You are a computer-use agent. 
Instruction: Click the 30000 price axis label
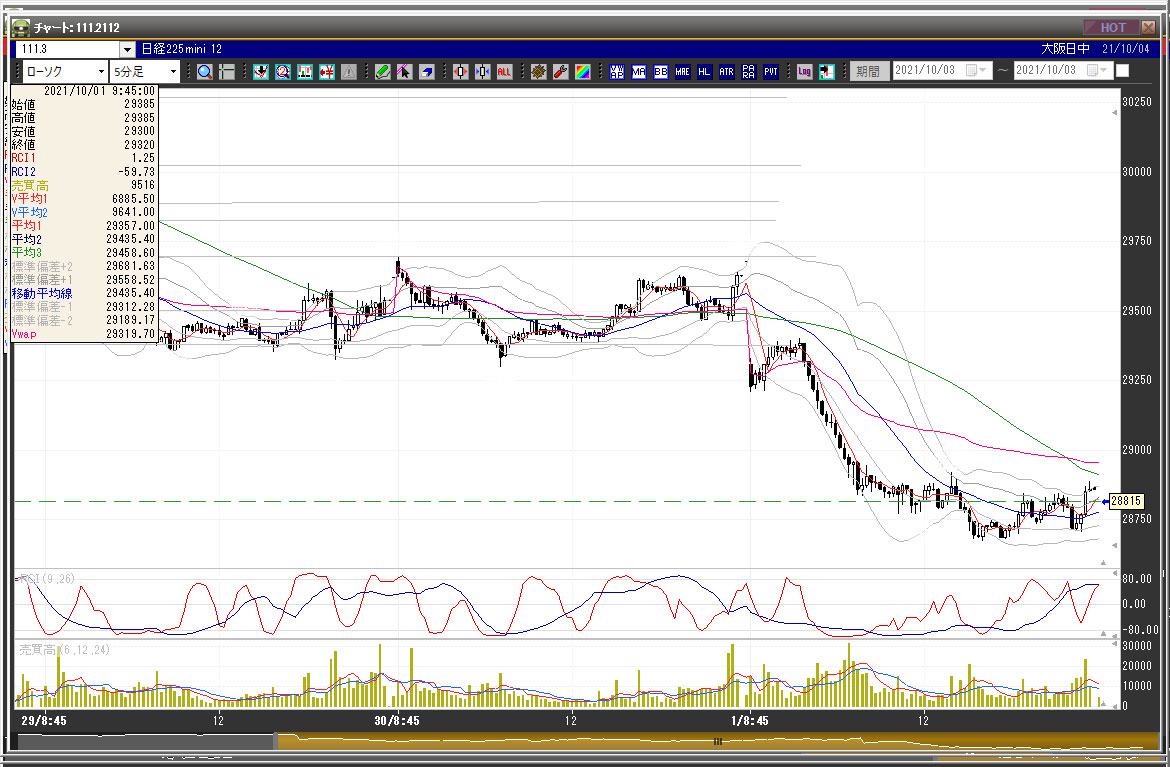tap(1137, 172)
